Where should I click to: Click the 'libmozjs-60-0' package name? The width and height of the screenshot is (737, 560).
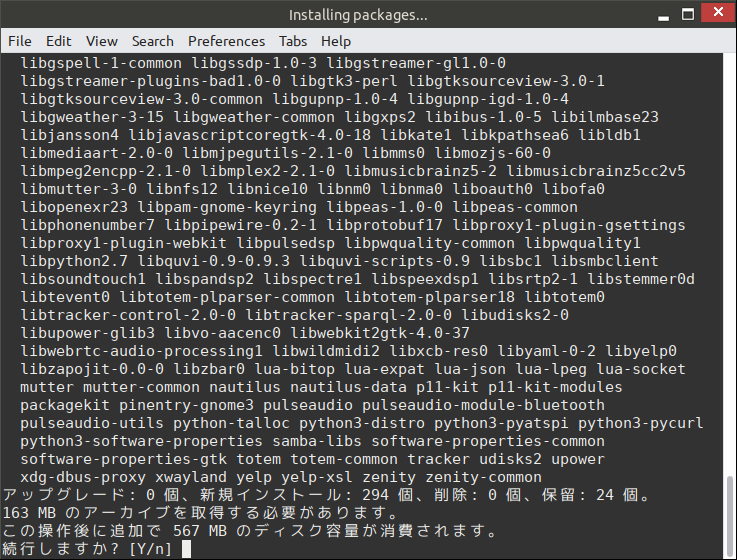pyautogui.click(x=492, y=153)
